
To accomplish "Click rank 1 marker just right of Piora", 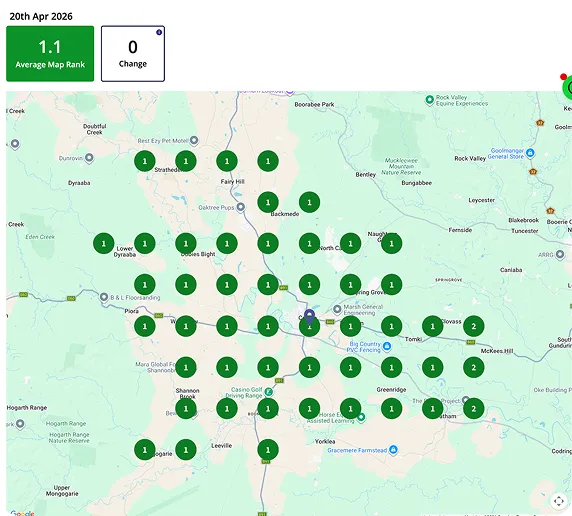I will pyautogui.click(x=145, y=326).
